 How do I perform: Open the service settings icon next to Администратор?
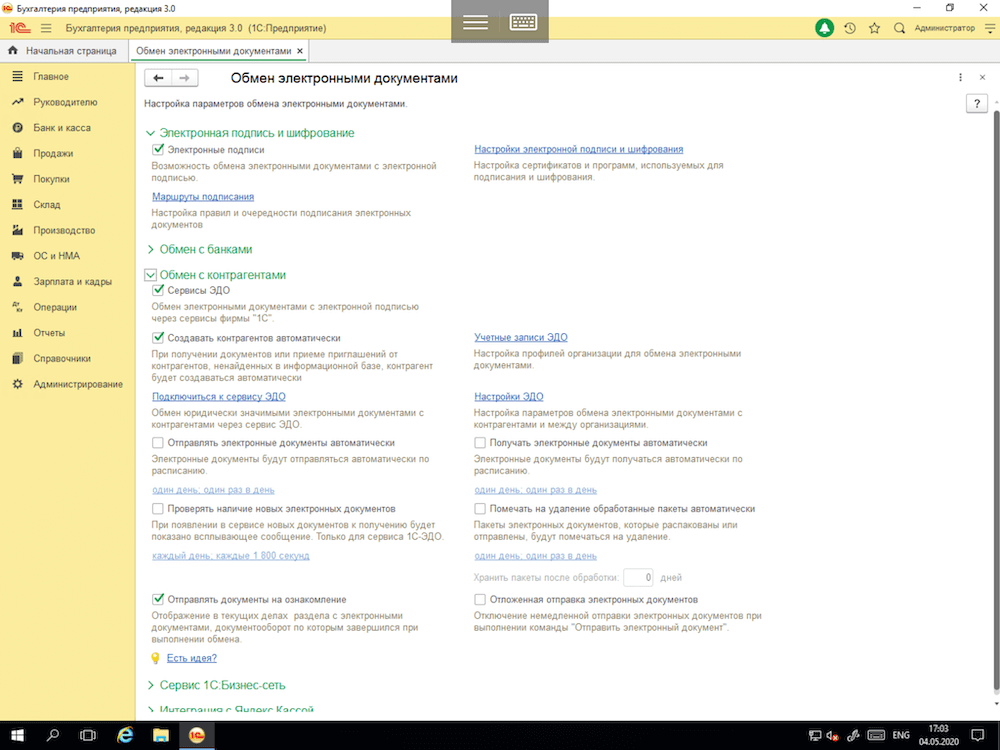tap(990, 28)
